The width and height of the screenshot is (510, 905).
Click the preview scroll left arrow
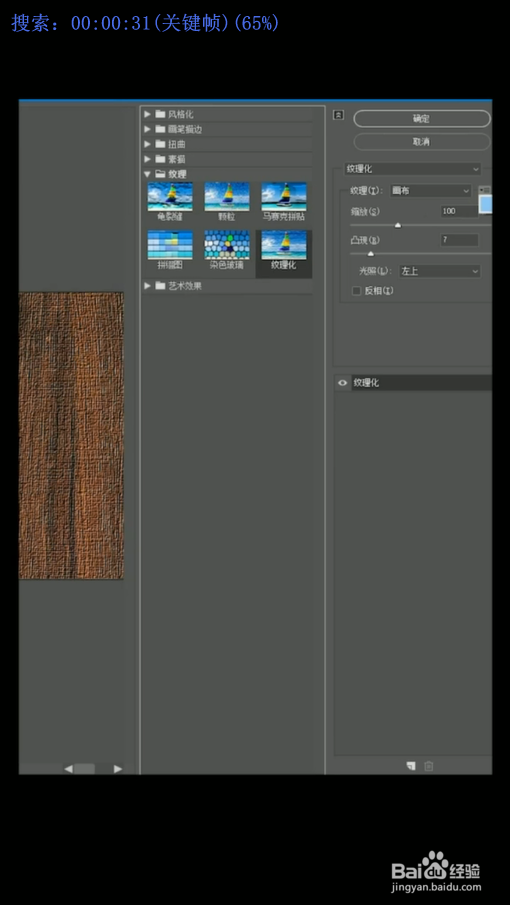(68, 769)
